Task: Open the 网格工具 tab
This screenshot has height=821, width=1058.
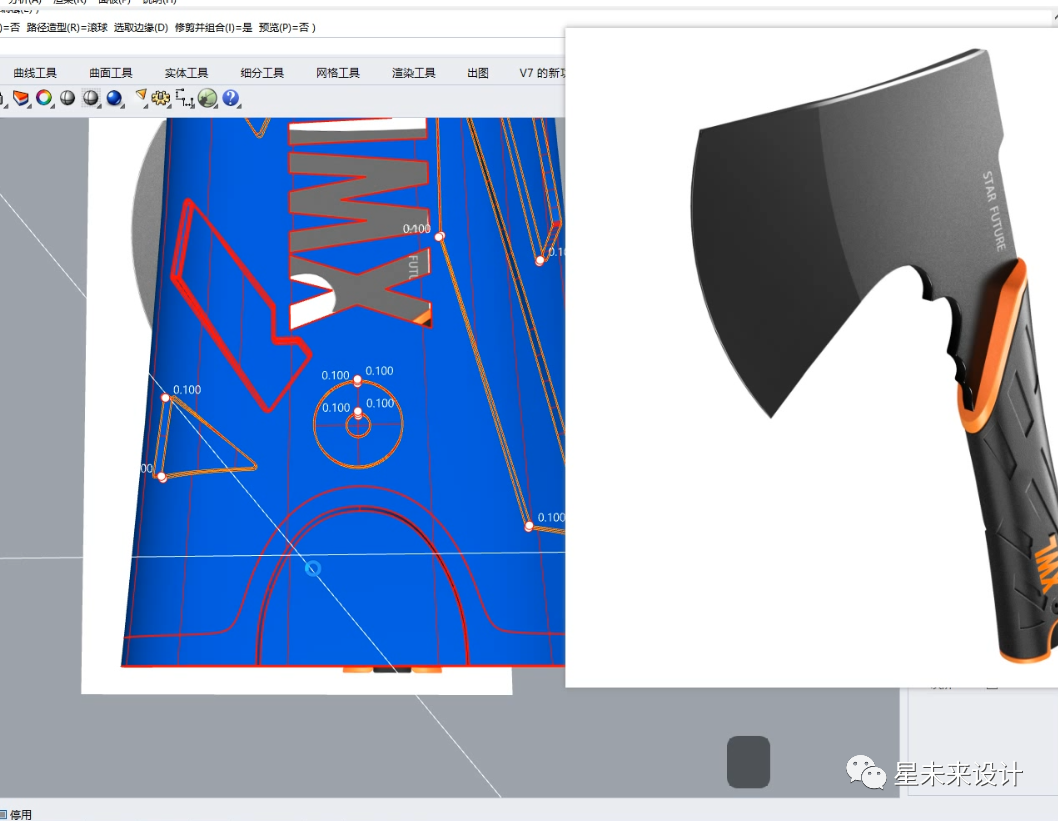Action: (x=338, y=73)
